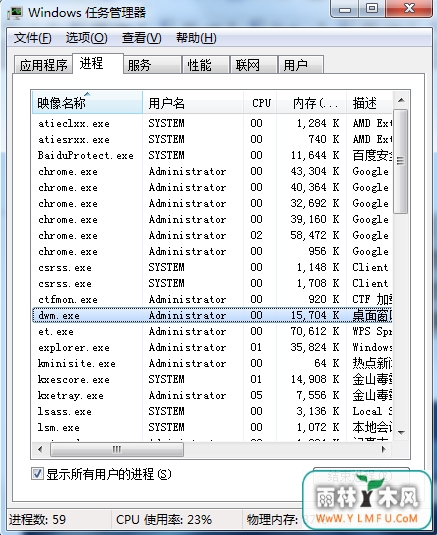The width and height of the screenshot is (437, 535).
Task: Select the BaiduProtect.exe process
Action: click(212, 155)
